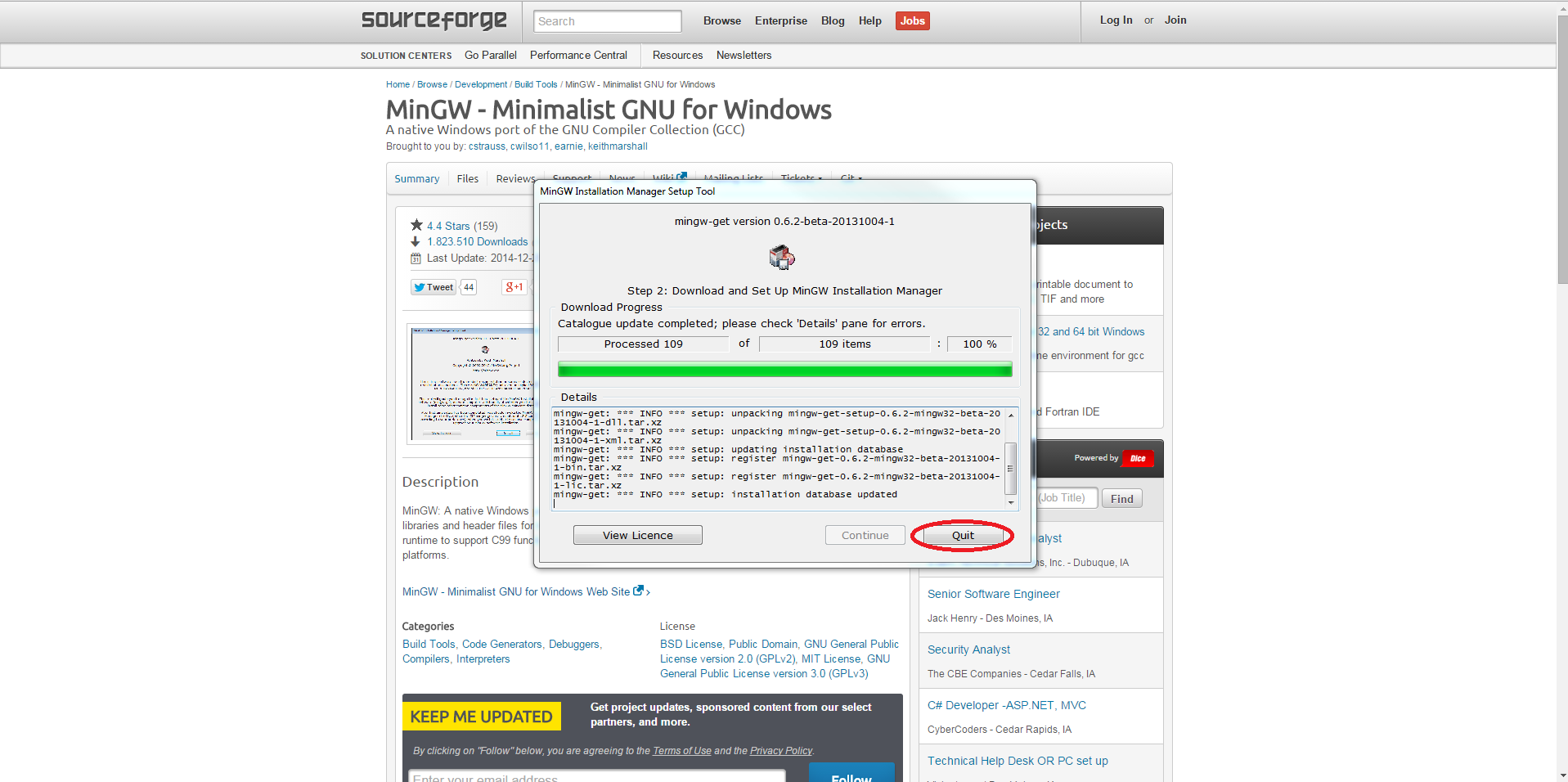The image size is (1568, 782).
Task: Click the external link icon after Web Site
Action: (639, 591)
